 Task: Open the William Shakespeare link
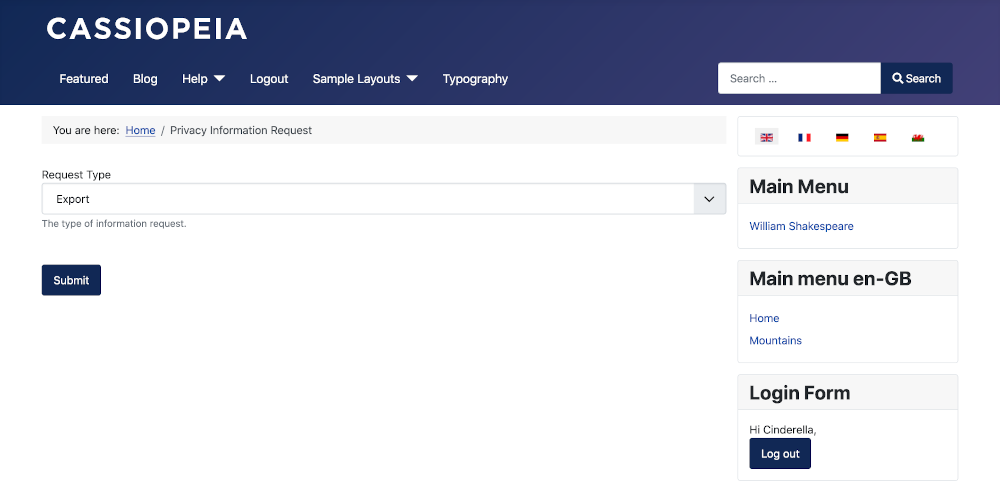[x=801, y=226]
